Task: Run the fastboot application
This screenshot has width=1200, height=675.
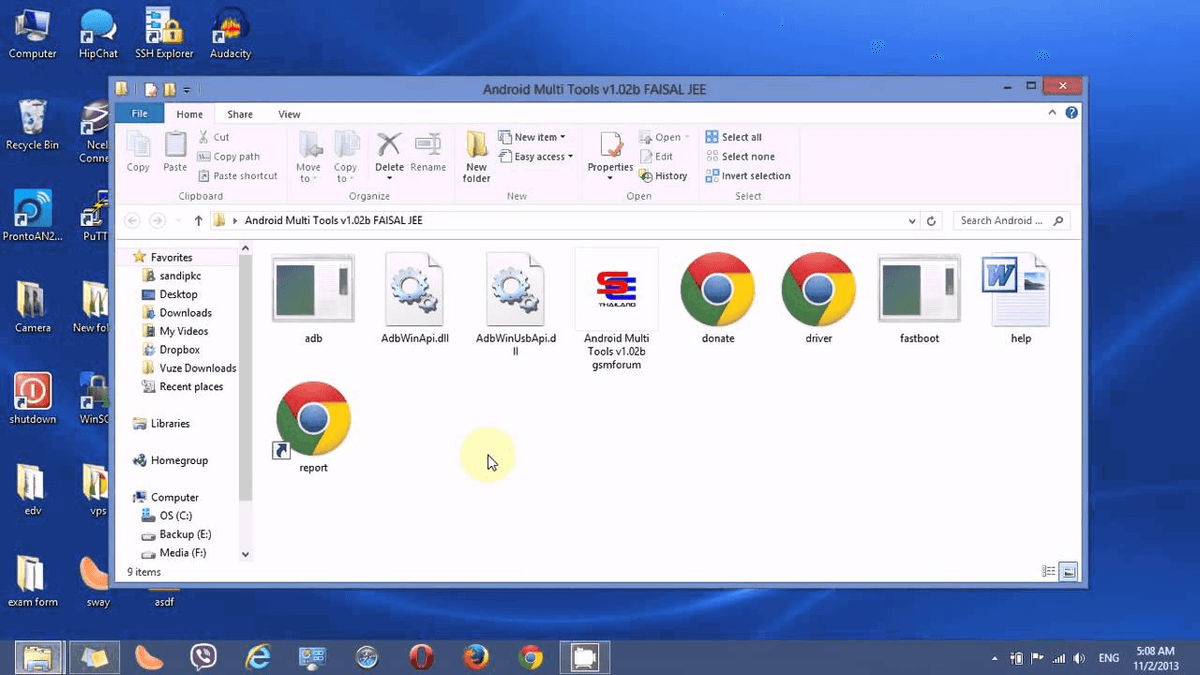Action: 917,290
